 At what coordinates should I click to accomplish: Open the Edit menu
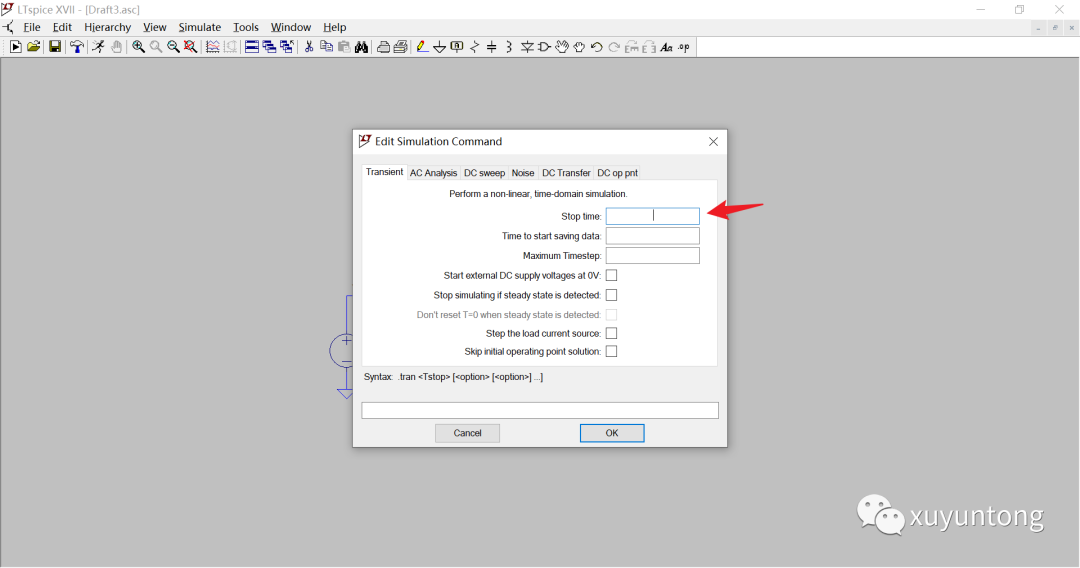pos(62,27)
